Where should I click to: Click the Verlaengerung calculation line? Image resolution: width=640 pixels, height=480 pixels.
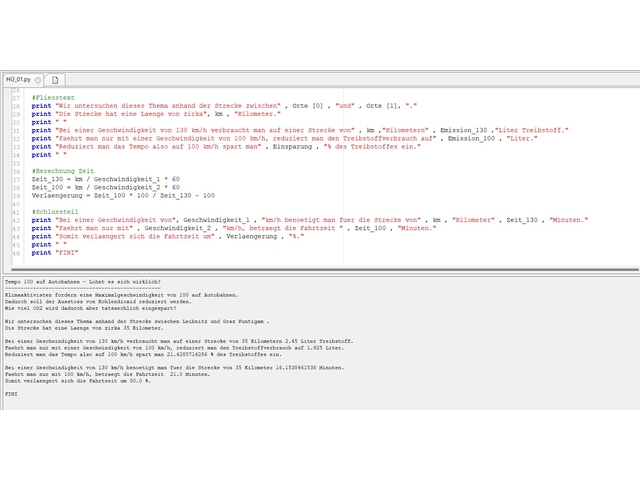pos(123,196)
